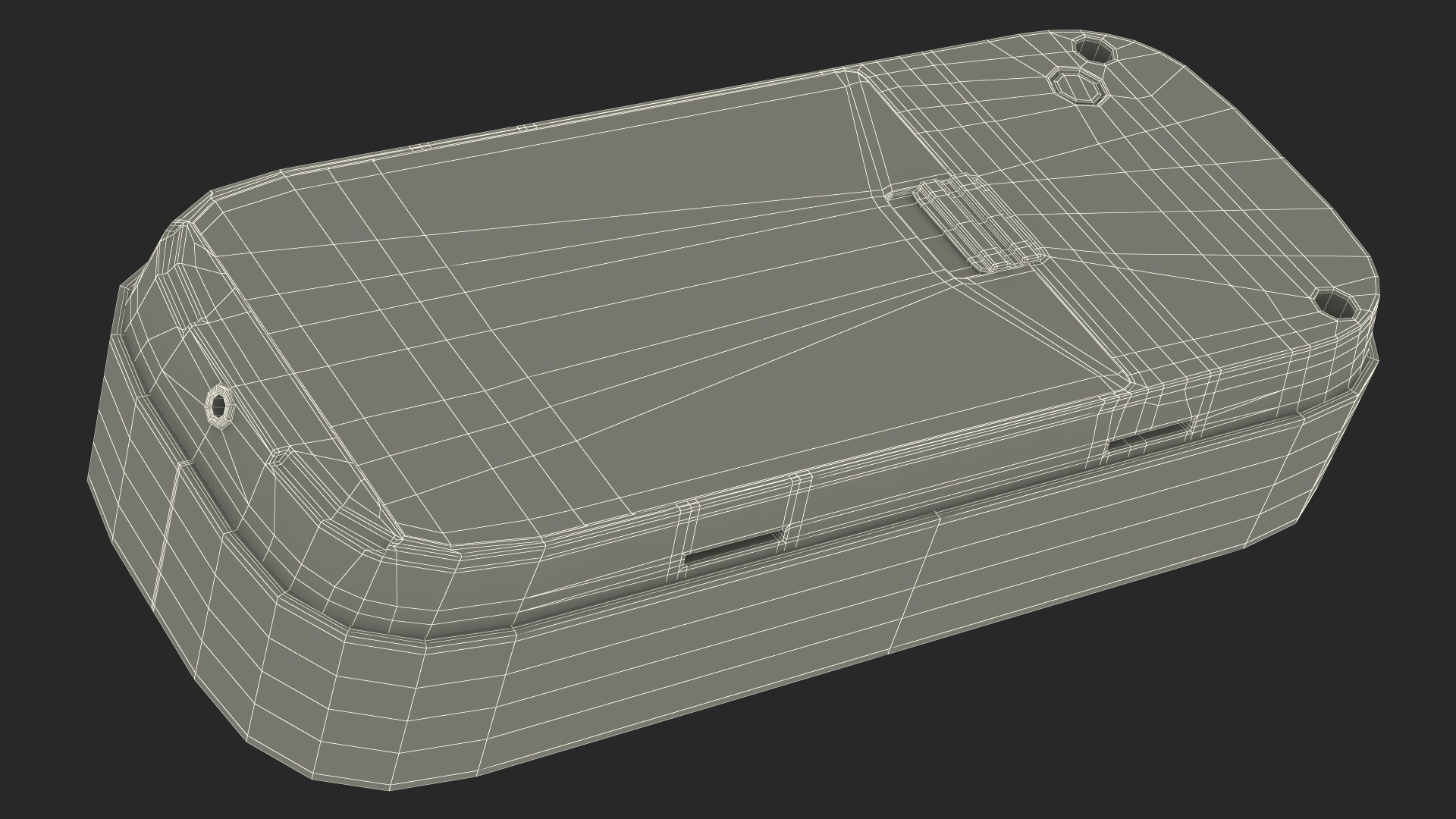The image size is (1456, 819).
Task: Click the large octagonal recess near top corner
Action: [1078, 85]
